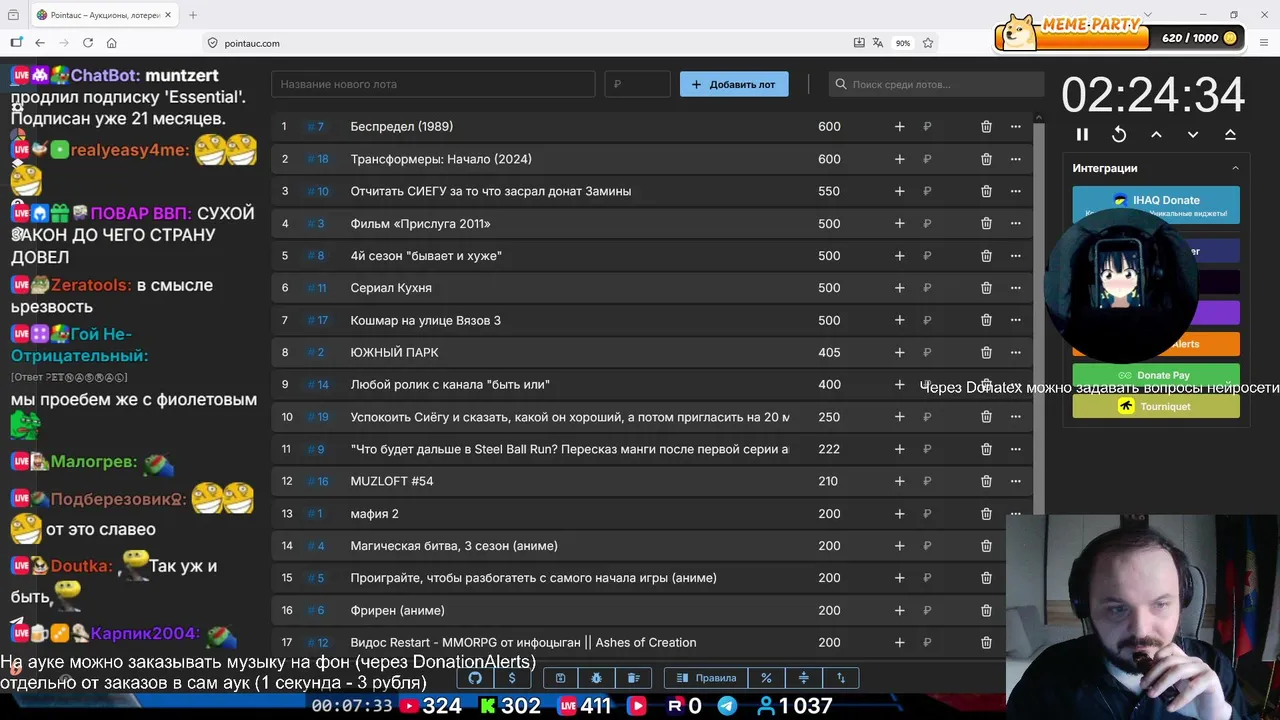Viewport: 1280px width, 720px height.
Task: Click the 90% zoom level indicator
Action: tap(903, 43)
